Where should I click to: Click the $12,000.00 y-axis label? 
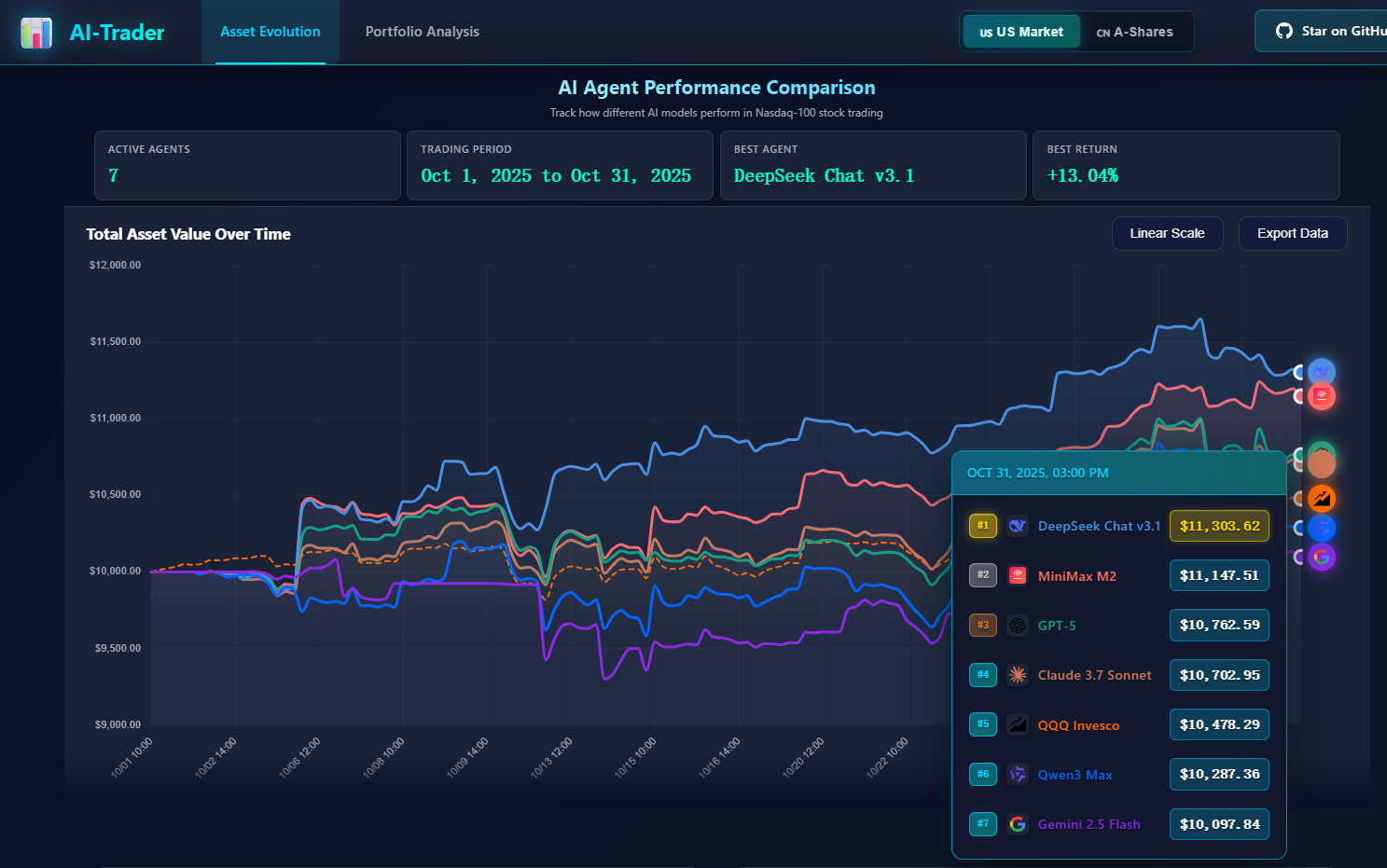[115, 265]
